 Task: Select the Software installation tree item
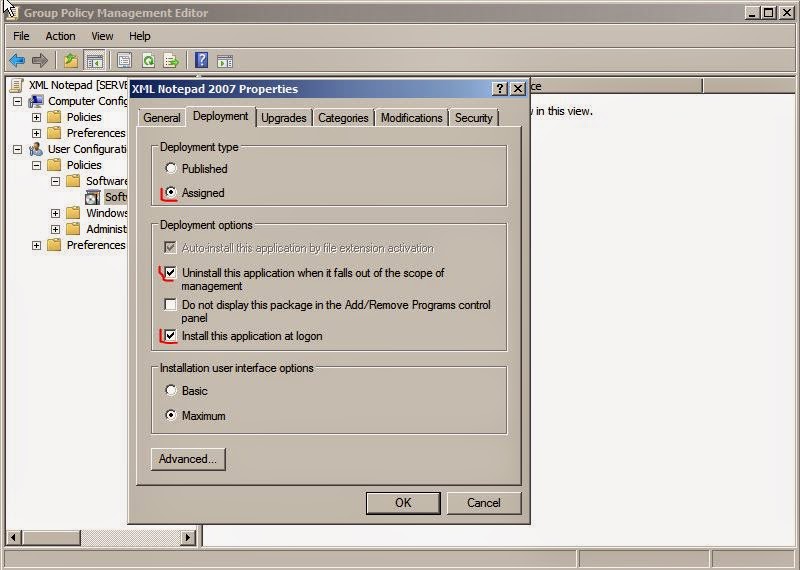(115, 197)
